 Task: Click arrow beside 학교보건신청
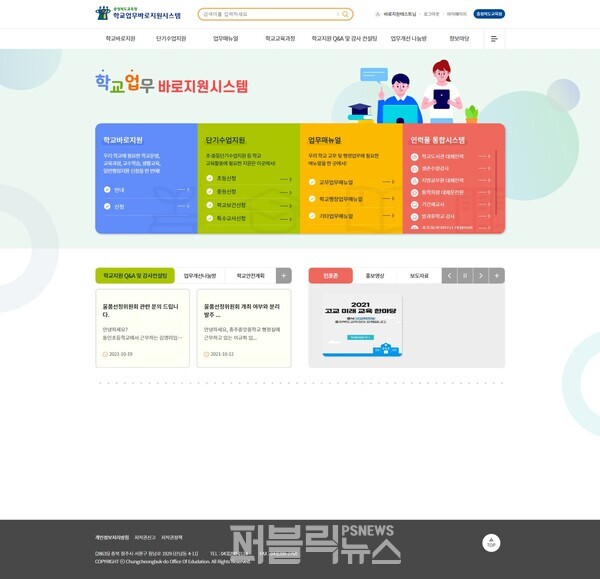tap(286, 206)
